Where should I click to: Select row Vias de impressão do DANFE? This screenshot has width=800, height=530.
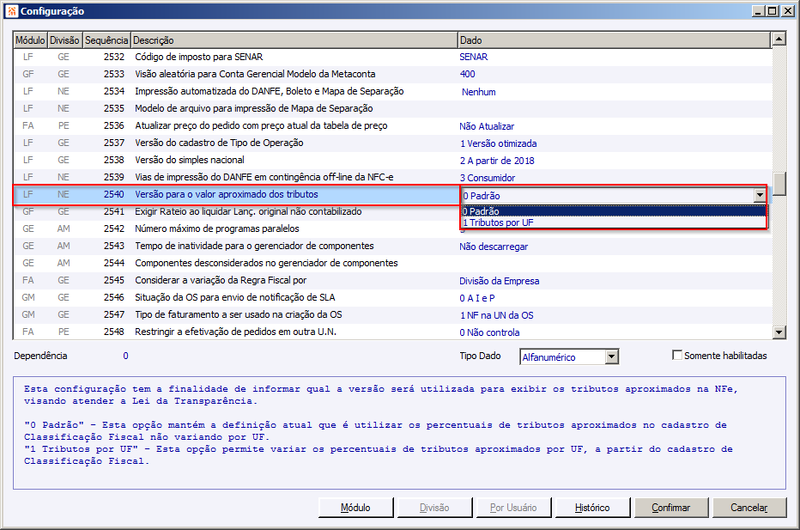pyautogui.click(x=392, y=177)
